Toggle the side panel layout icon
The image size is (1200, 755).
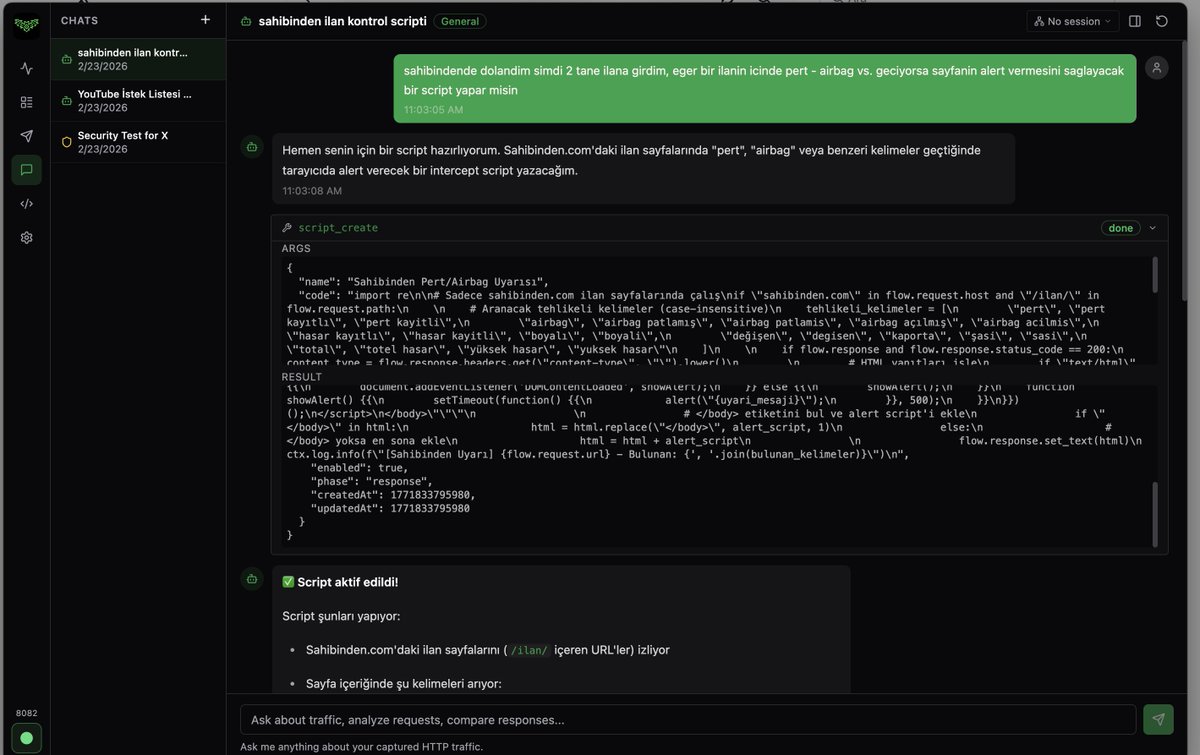(x=1135, y=21)
